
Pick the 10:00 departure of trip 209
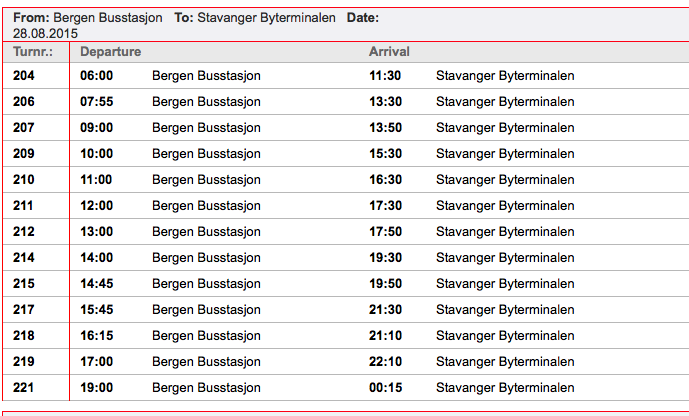point(97,153)
